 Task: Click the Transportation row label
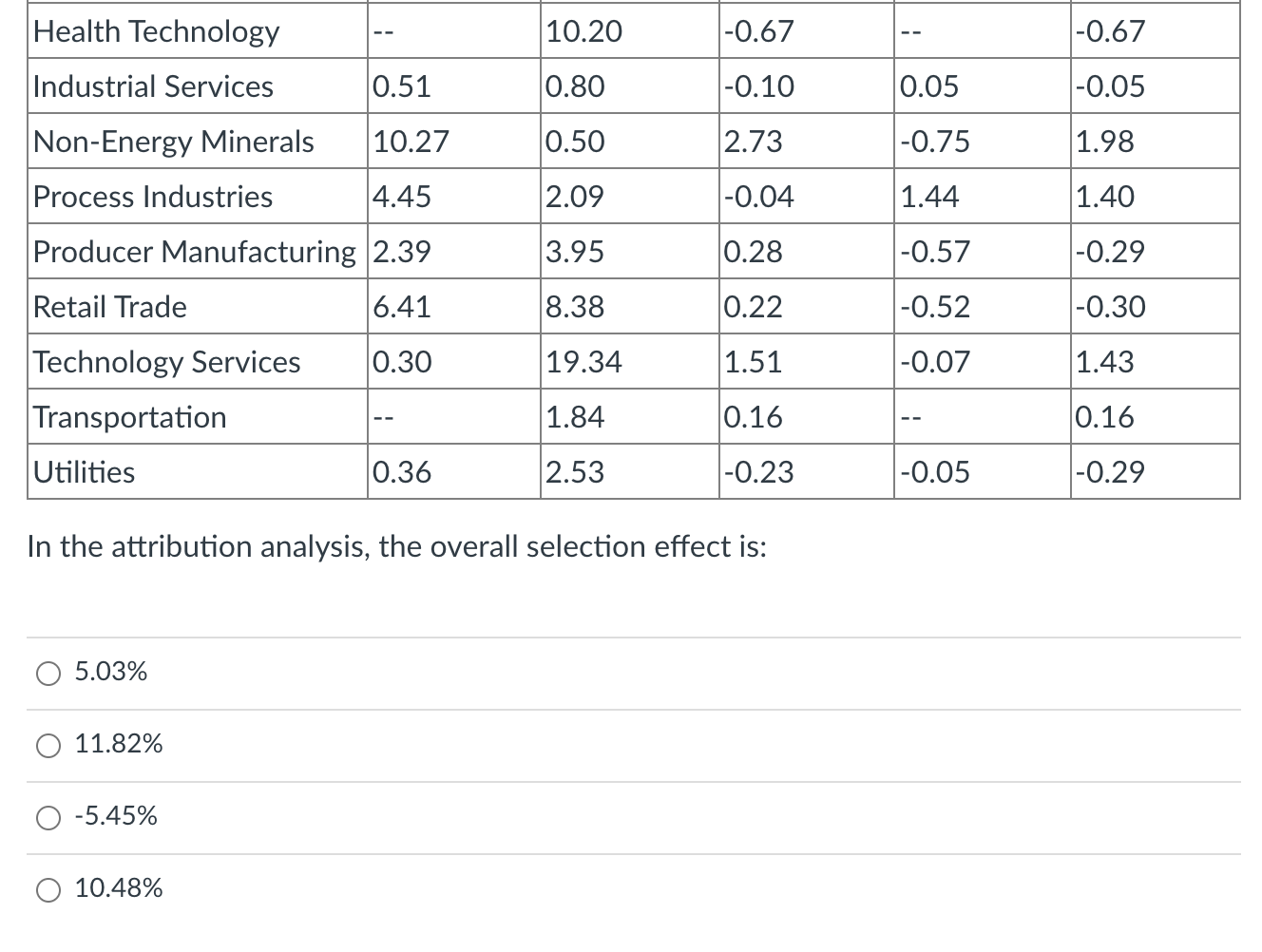pyautogui.click(x=129, y=417)
